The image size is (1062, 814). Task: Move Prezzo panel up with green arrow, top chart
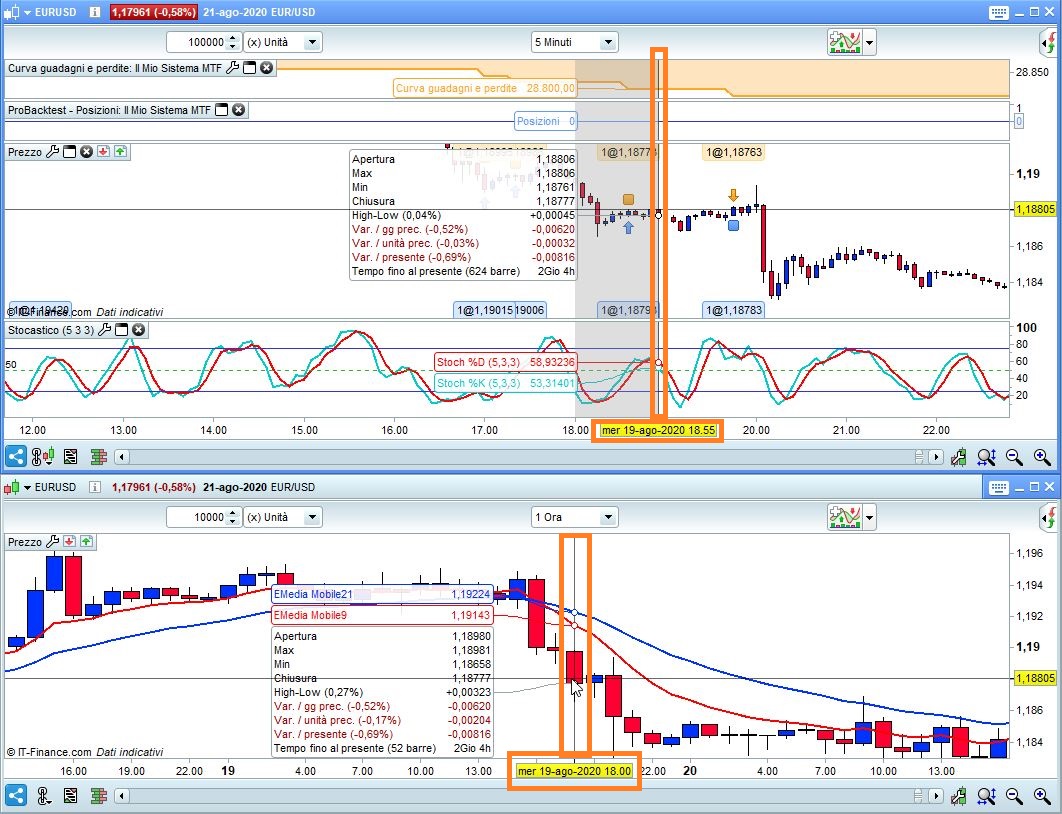click(120, 152)
